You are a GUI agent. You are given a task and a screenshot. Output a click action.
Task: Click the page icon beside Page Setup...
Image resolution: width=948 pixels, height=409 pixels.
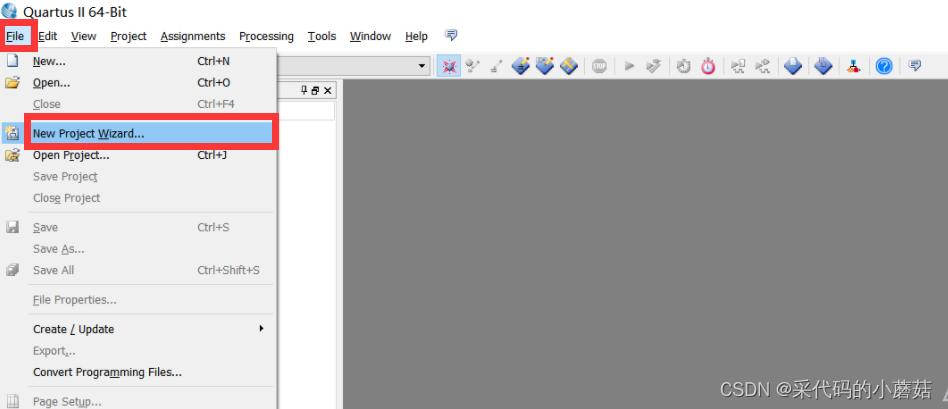(x=13, y=402)
